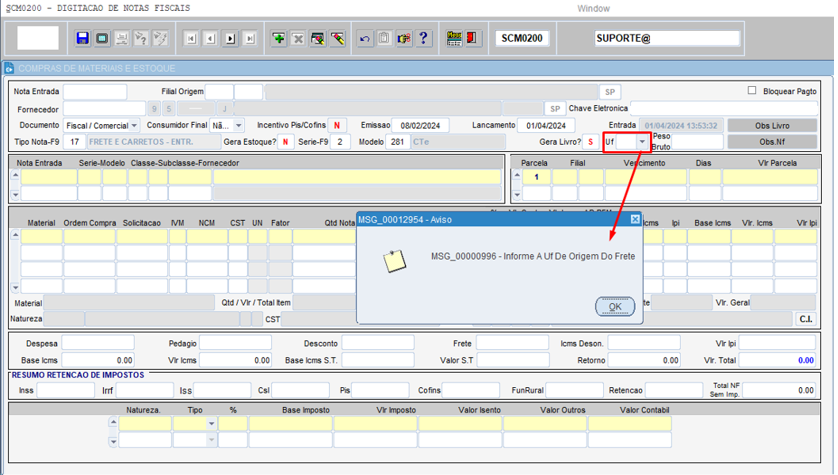Go to the previous record
838x475 pixels.
coord(211,38)
